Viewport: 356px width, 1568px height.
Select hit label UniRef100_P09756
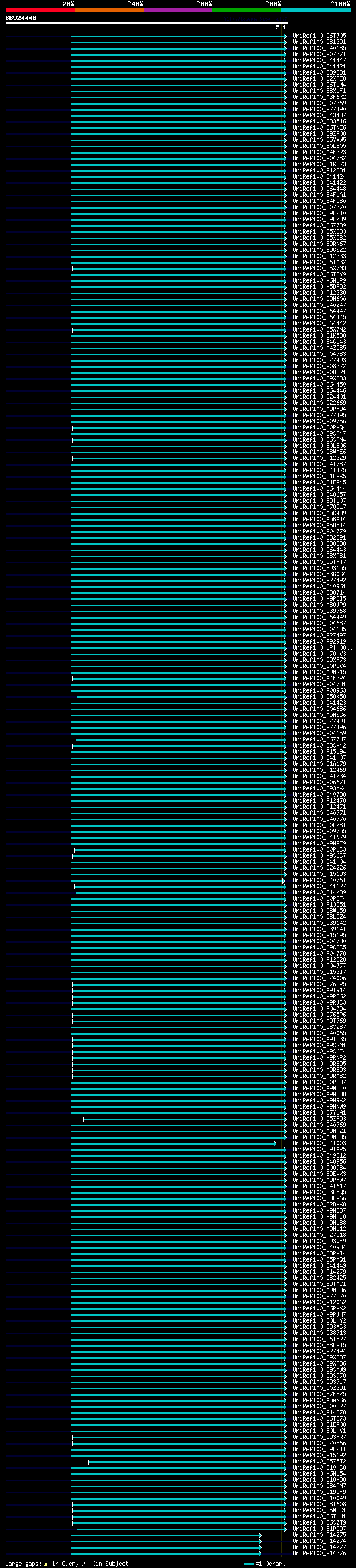319,421
